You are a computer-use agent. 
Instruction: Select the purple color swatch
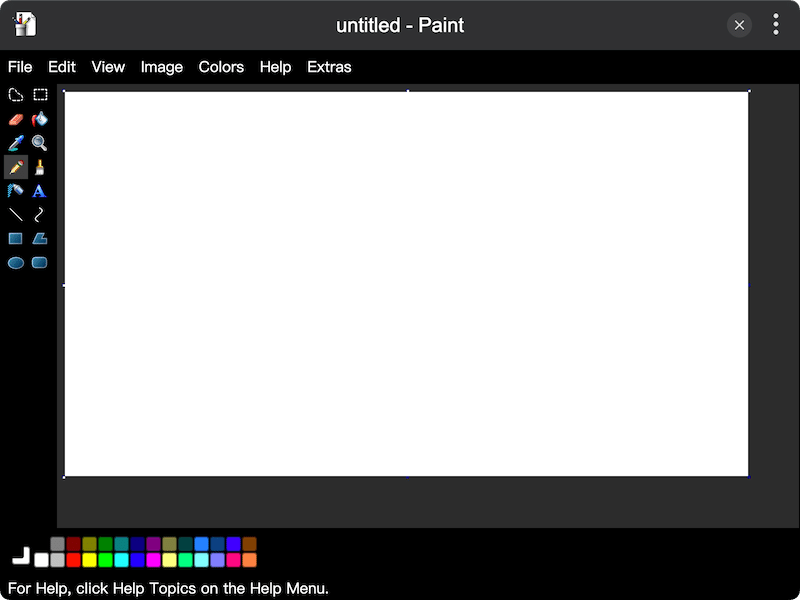(154, 544)
